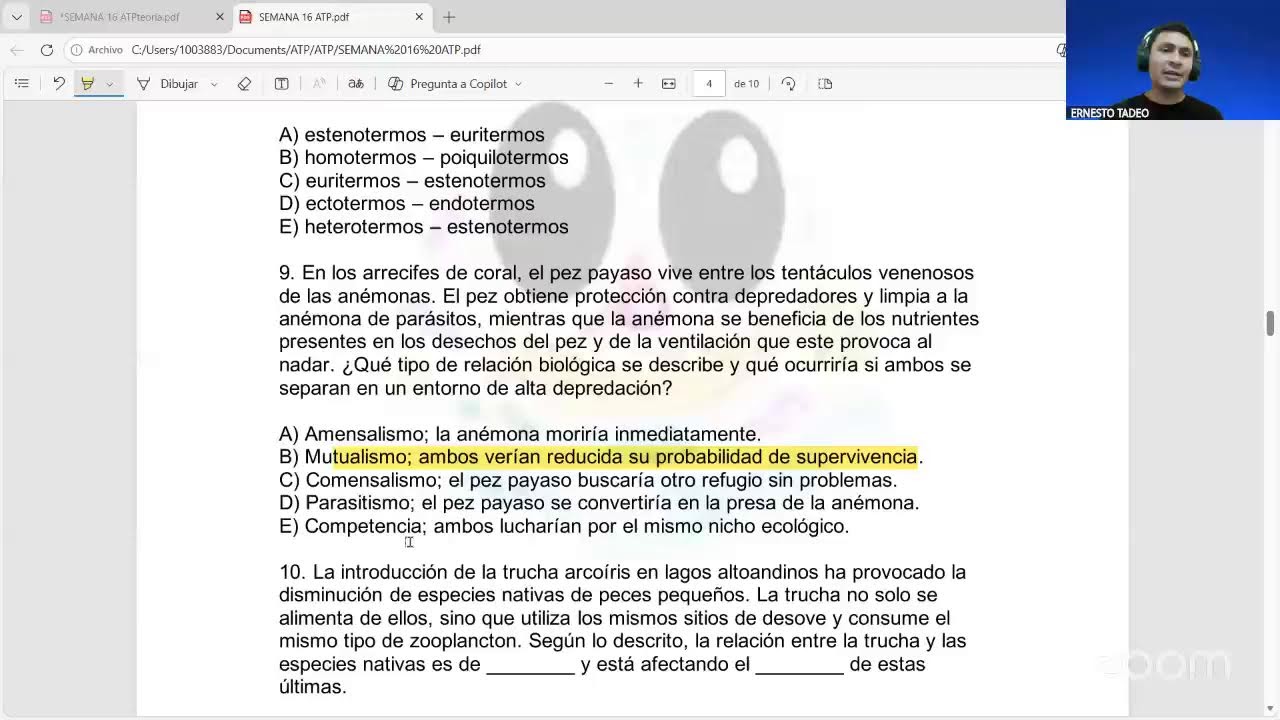1280x720 pixels.
Task: Click the address bar with the PDF path
Action: click(305, 50)
